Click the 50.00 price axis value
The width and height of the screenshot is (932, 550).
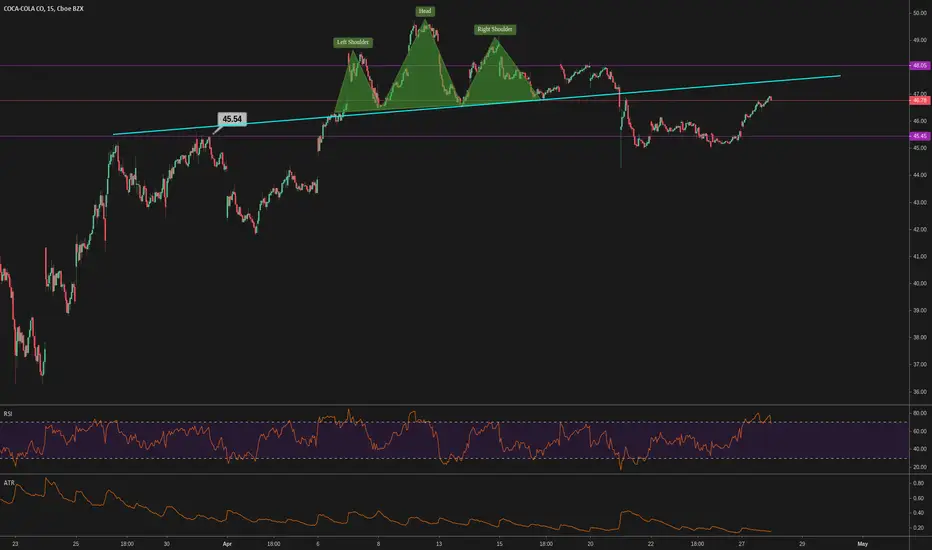point(920,13)
